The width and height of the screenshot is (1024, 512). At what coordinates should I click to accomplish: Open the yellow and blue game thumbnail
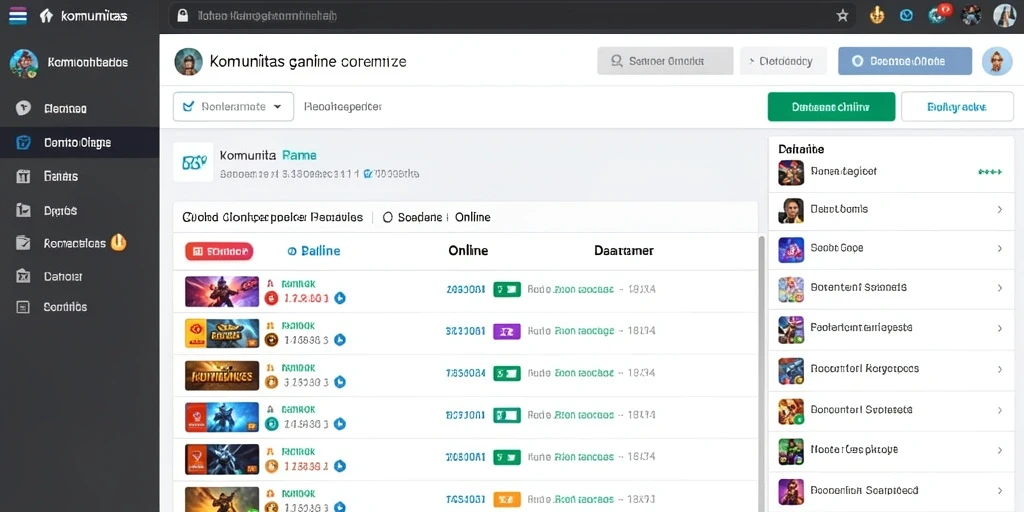[222, 333]
